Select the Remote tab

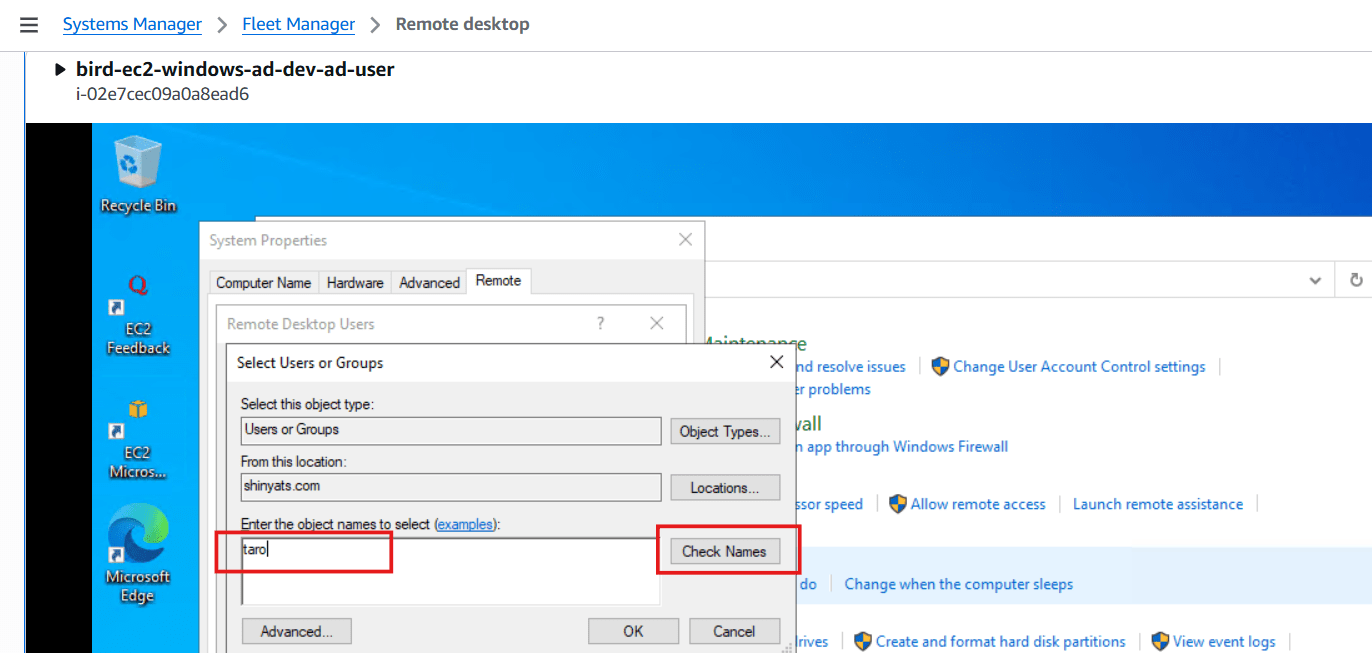498,281
